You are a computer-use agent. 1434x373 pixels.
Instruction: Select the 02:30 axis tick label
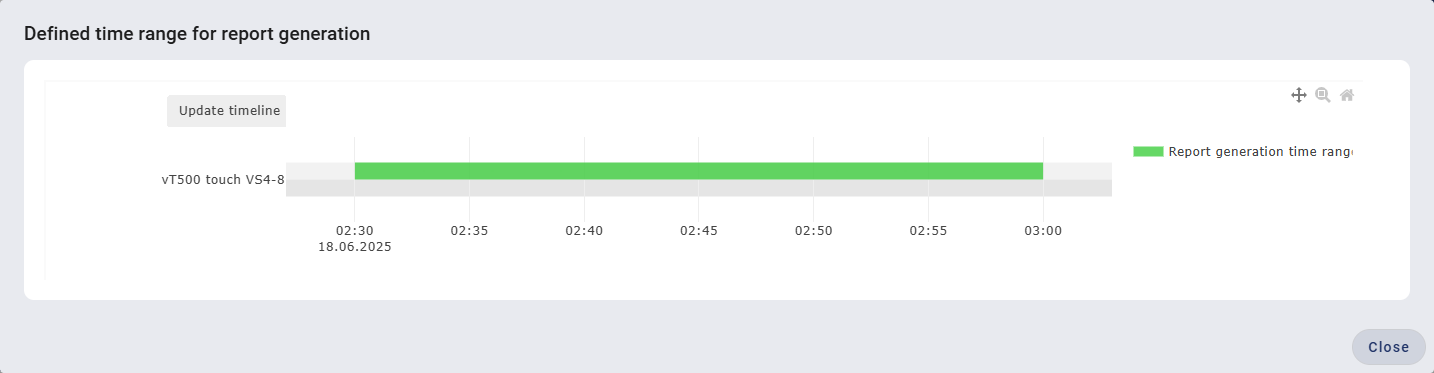coord(354,230)
